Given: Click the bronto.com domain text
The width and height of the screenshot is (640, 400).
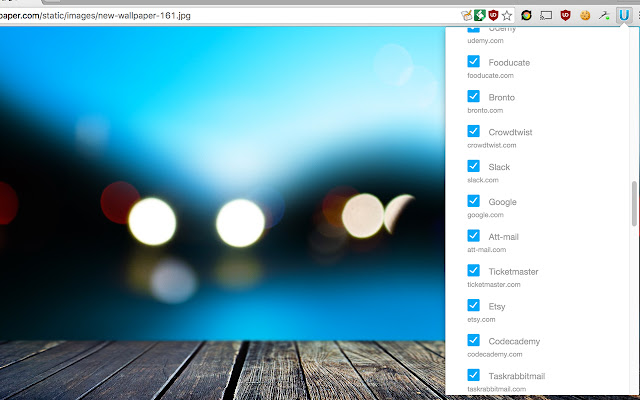Looking at the screenshot, I should coord(485,111).
